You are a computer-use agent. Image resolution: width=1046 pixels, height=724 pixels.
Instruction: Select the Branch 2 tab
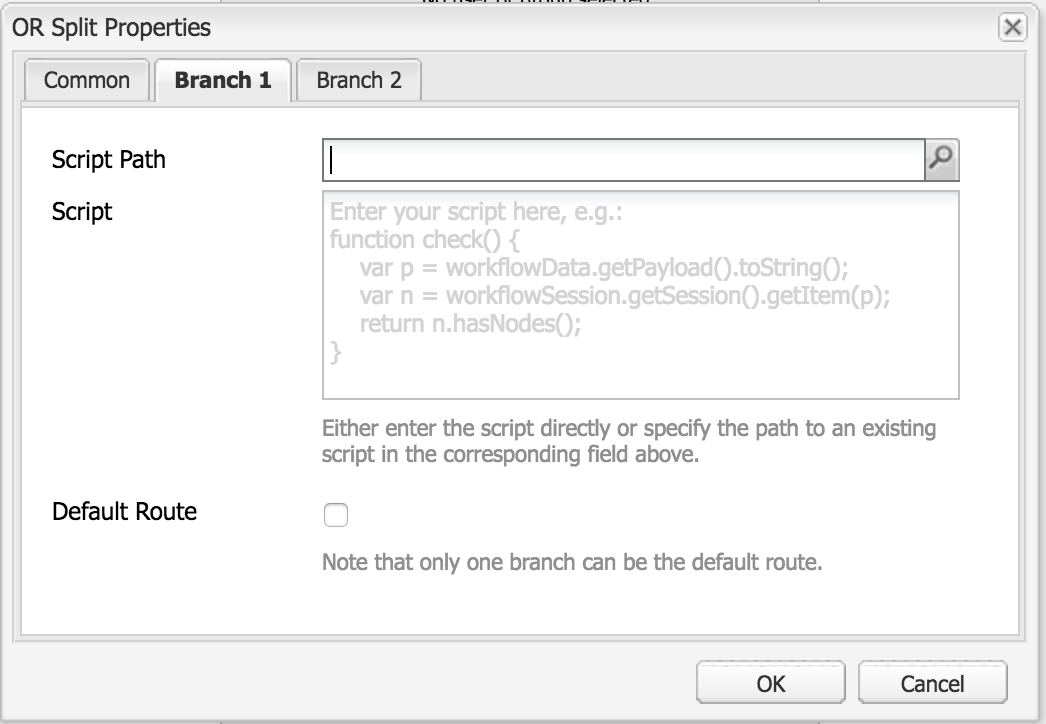(x=359, y=80)
